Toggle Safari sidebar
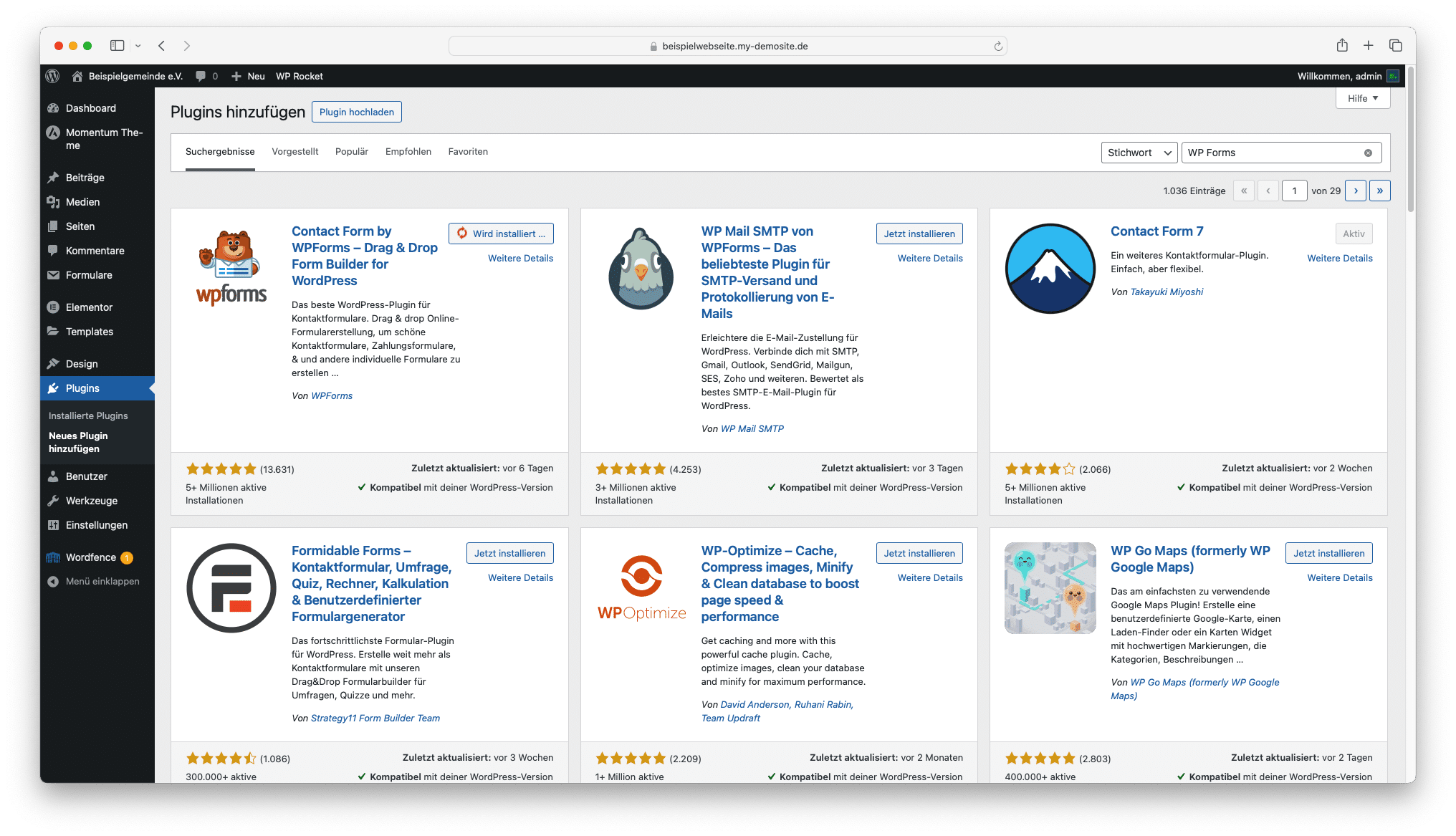The height and width of the screenshot is (836, 1456). (117, 45)
